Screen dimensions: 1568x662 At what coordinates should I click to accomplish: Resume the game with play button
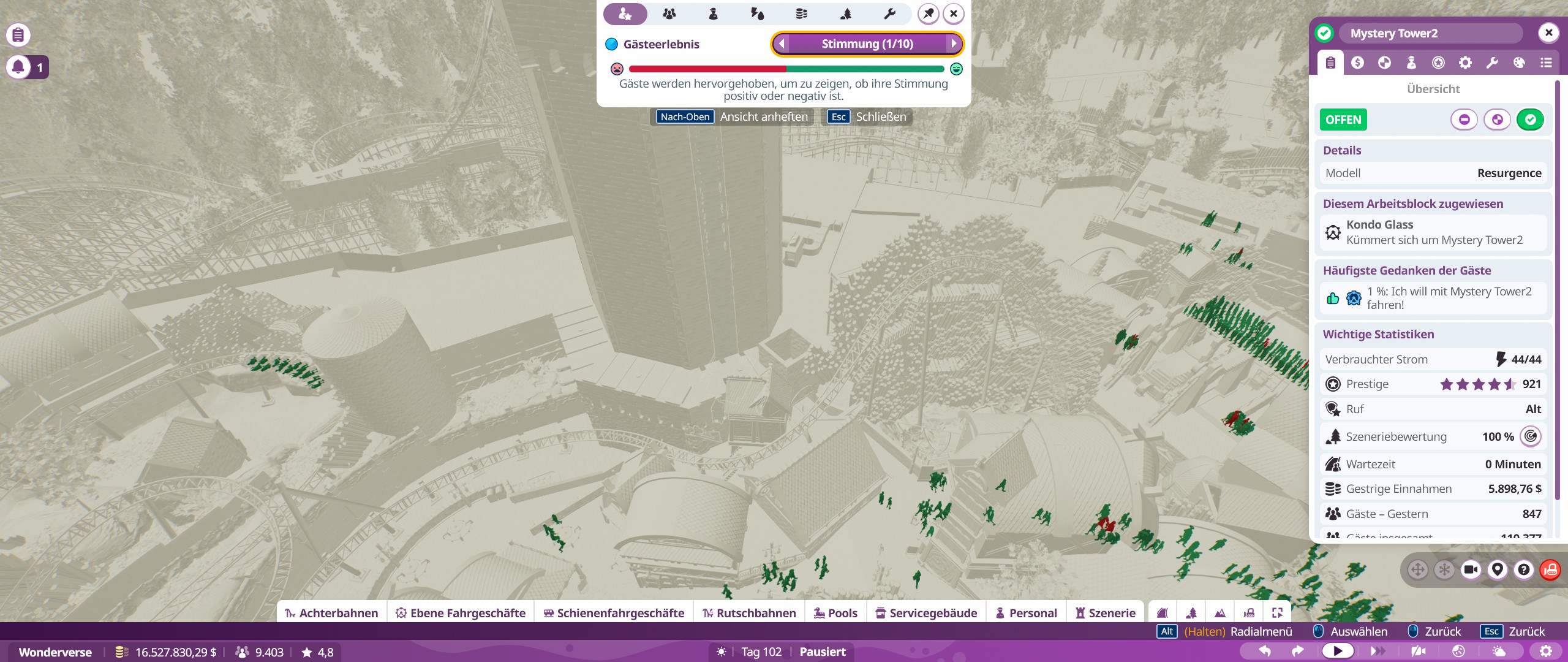coord(1338,651)
